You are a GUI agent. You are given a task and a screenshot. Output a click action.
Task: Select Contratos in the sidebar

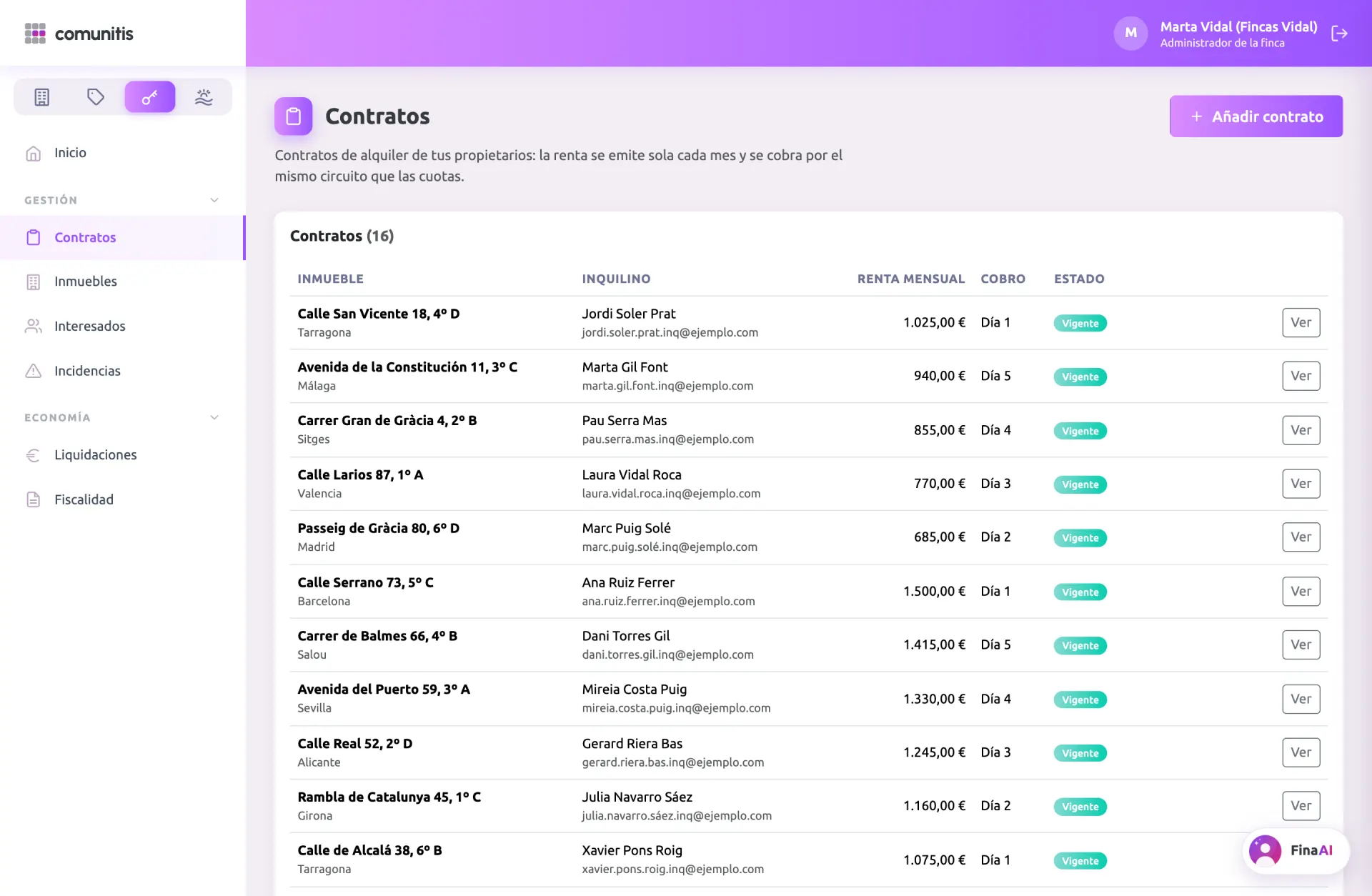123,237
